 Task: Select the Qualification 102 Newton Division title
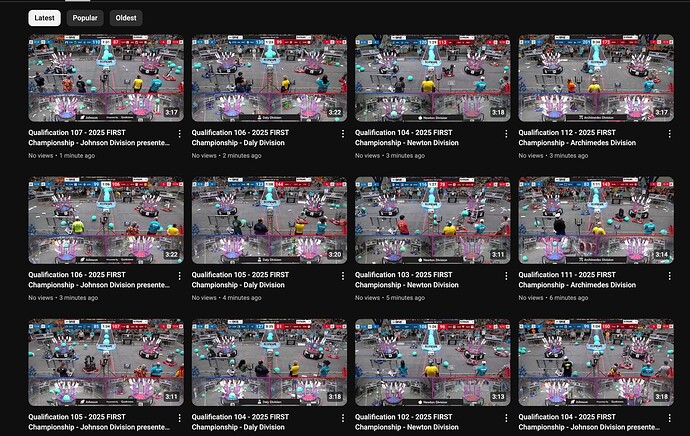point(407,422)
